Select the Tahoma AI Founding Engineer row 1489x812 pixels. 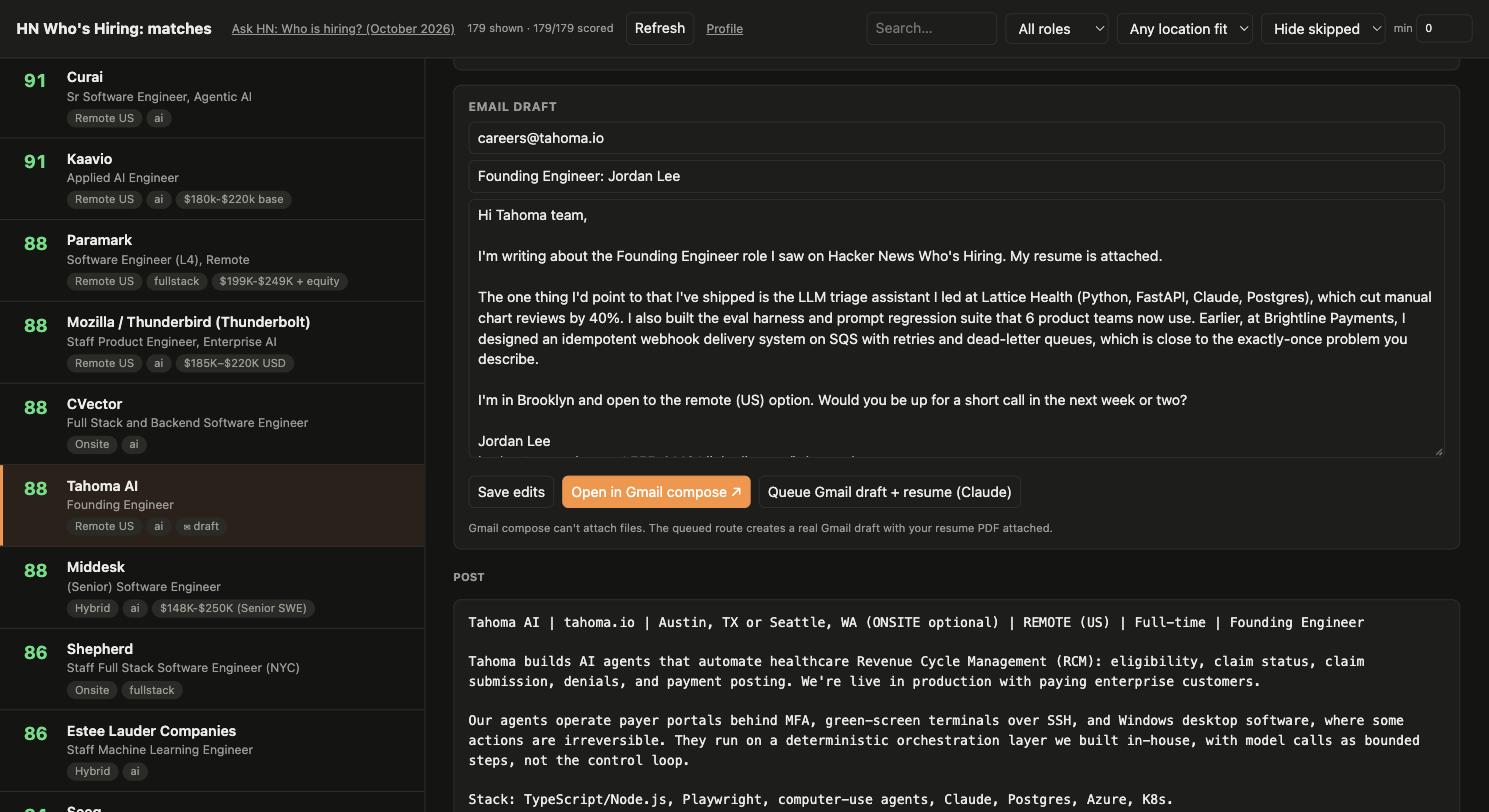(212, 505)
